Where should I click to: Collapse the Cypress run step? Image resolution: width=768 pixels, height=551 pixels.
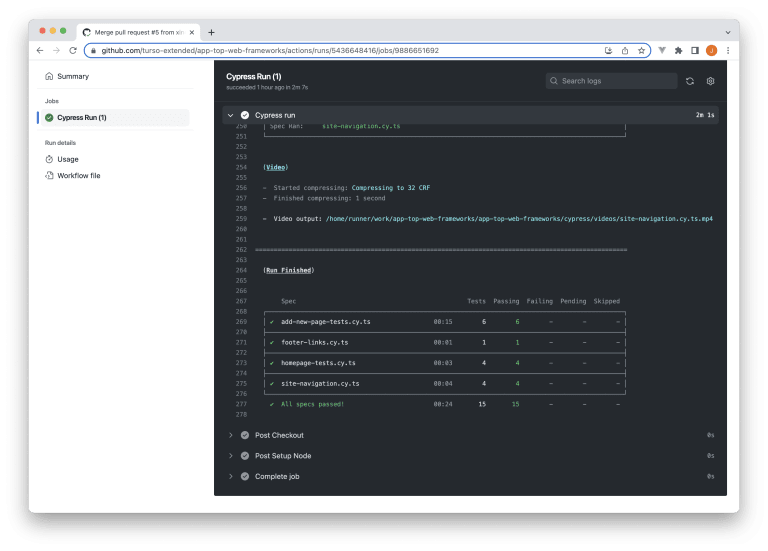(x=231, y=115)
